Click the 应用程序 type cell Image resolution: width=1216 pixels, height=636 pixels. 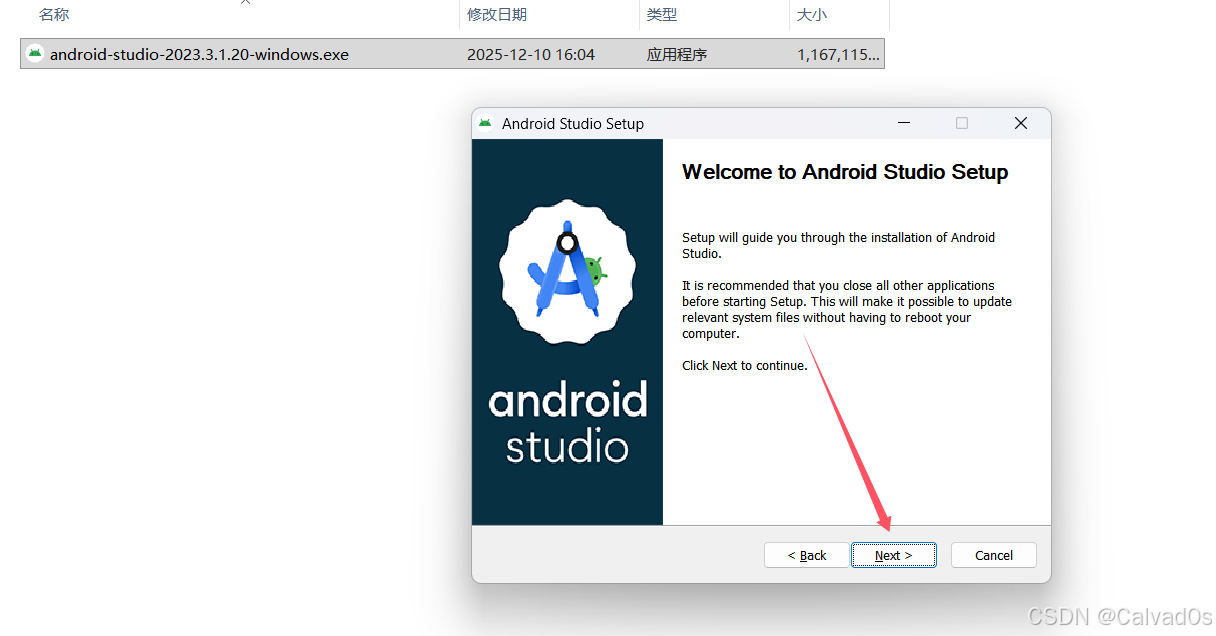tap(677, 54)
